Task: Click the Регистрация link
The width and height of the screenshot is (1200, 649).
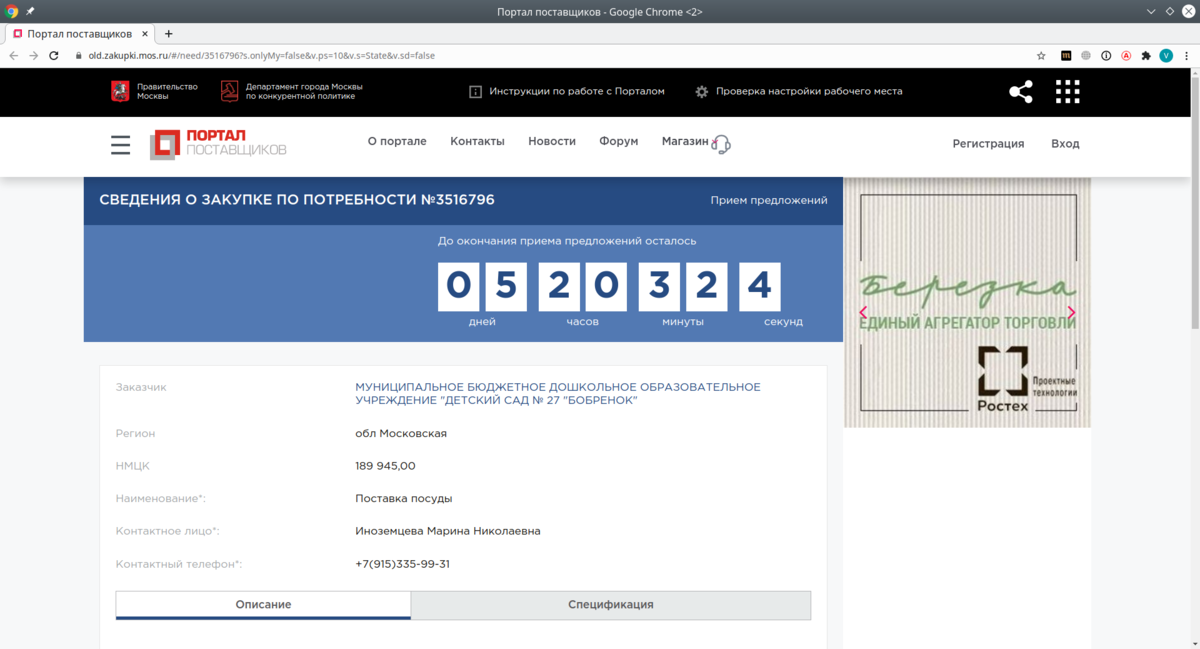Action: click(x=988, y=143)
